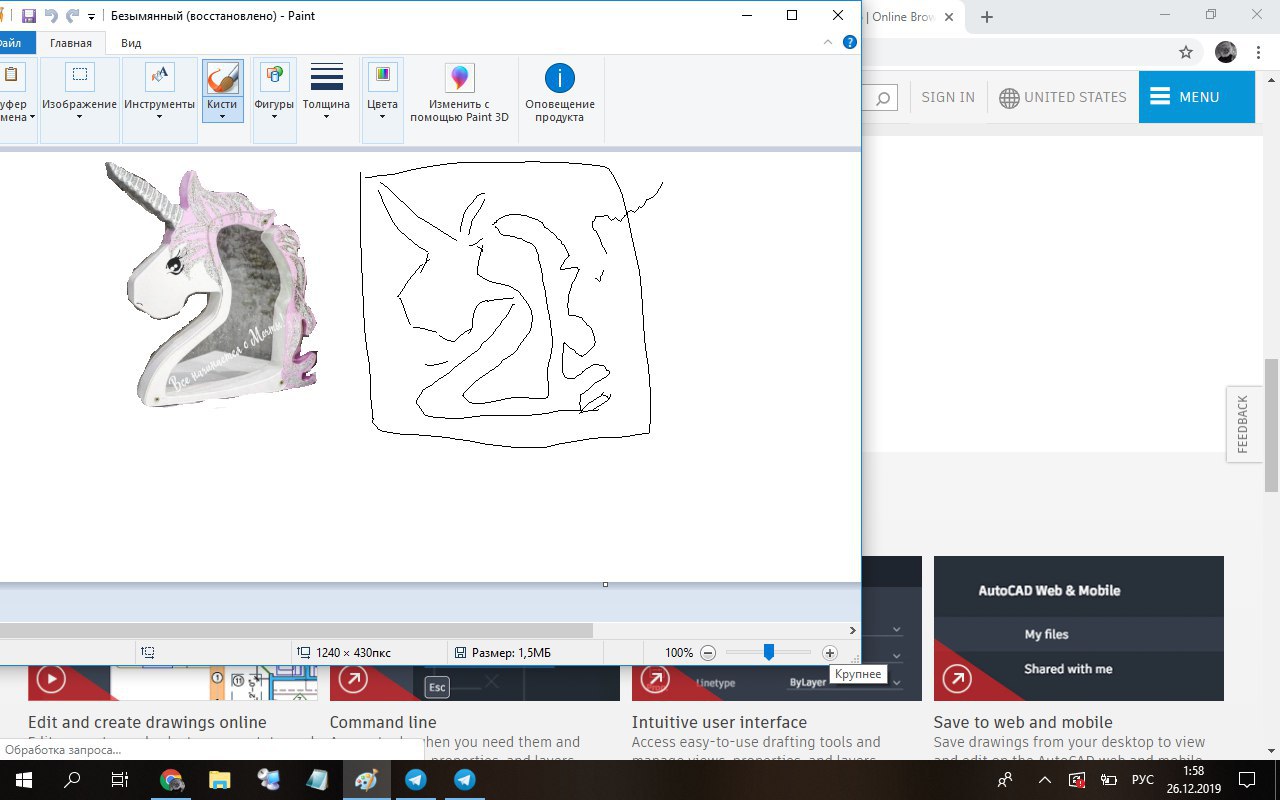1280x800 pixels.
Task: Show hidden system tray icons
Action: [x=1045, y=780]
